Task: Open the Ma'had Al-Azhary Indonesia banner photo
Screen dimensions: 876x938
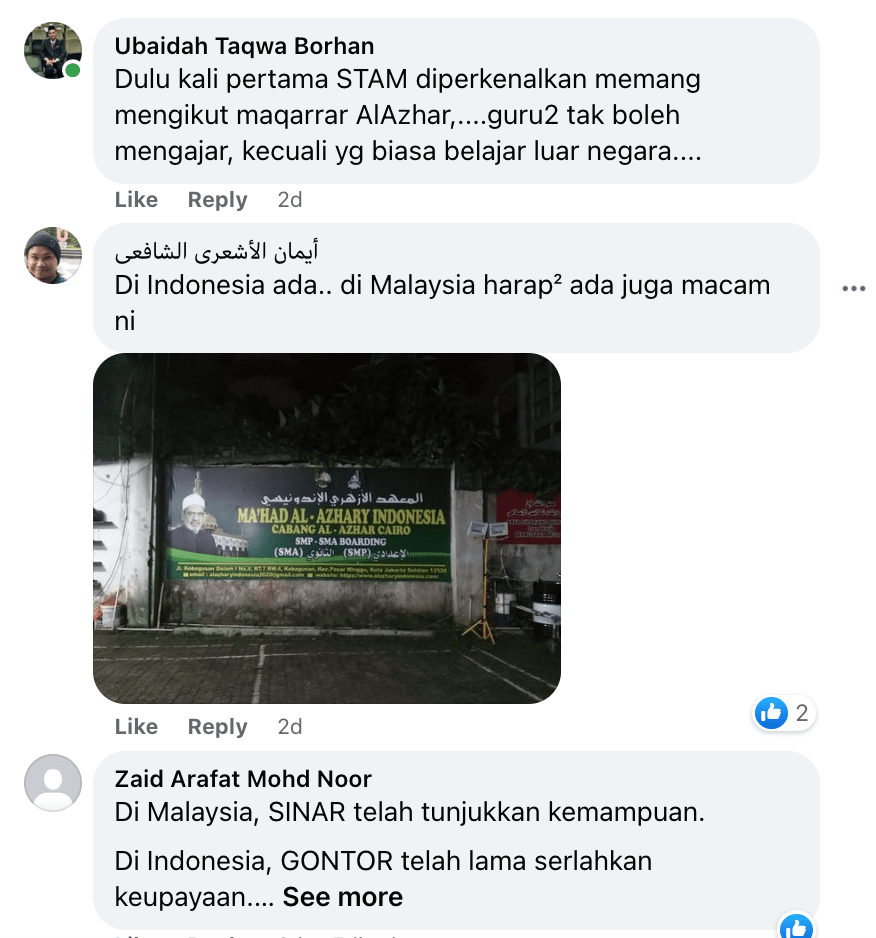Action: pos(327,528)
